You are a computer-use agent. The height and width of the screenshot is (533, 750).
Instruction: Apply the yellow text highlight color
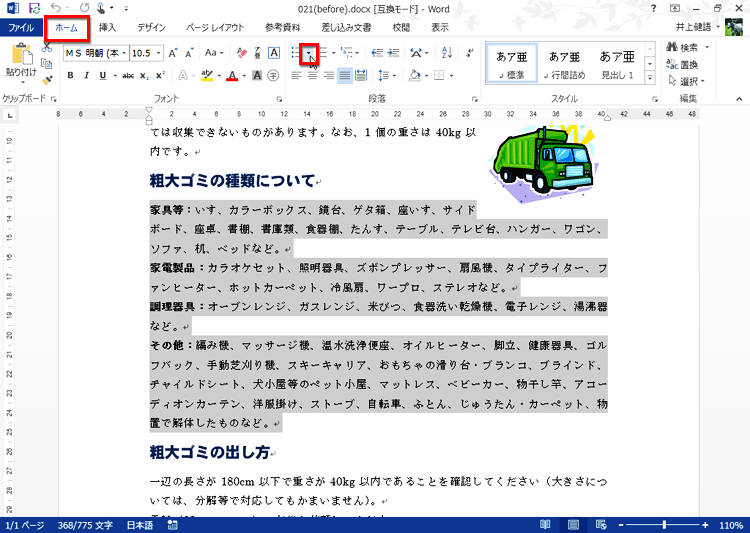click(207, 76)
